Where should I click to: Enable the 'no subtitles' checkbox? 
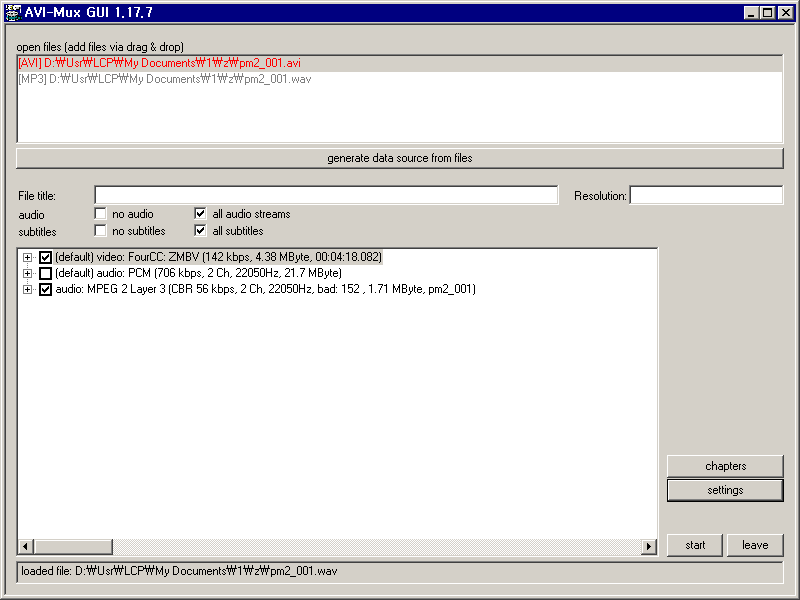[101, 231]
